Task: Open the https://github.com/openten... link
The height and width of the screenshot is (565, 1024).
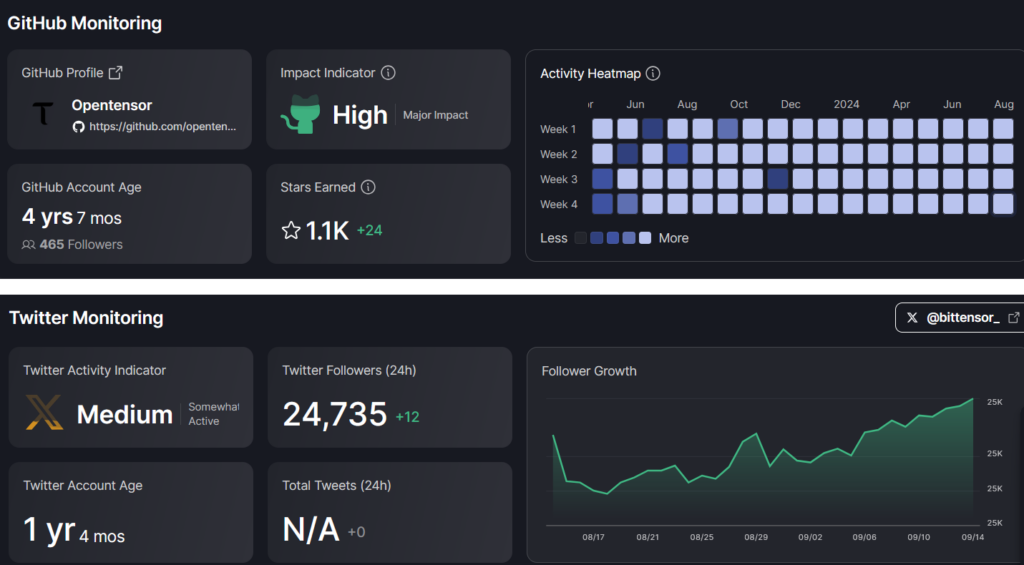Action: tap(163, 127)
